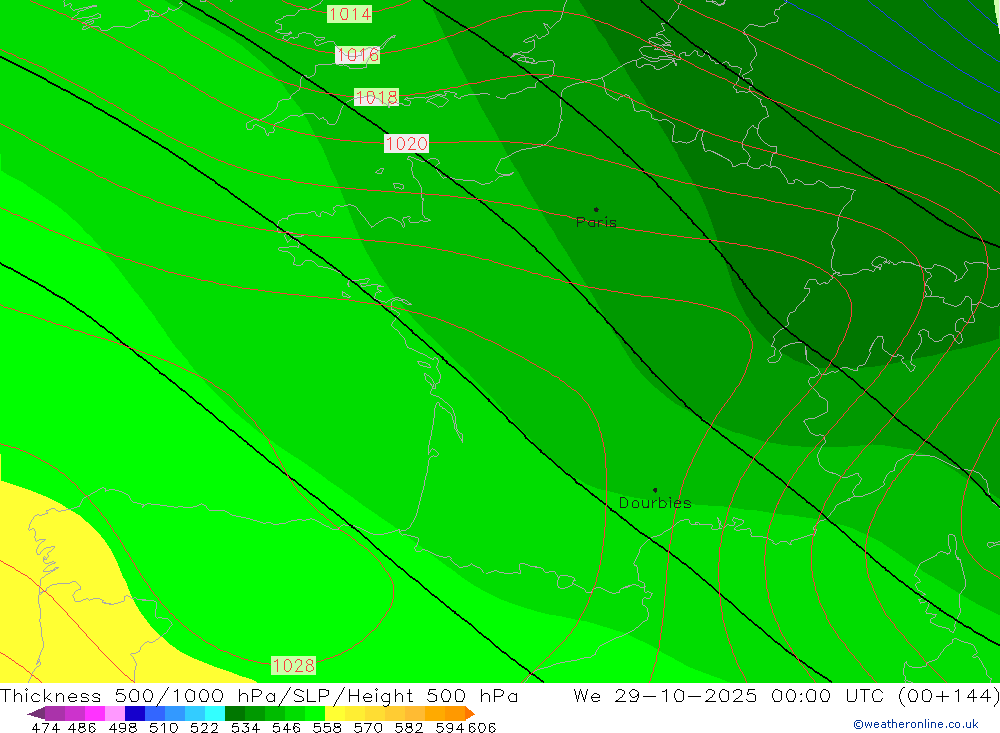The width and height of the screenshot is (1000, 733).
Task: Click the 1016 isobar pressure label
Action: pyautogui.click(x=357, y=55)
